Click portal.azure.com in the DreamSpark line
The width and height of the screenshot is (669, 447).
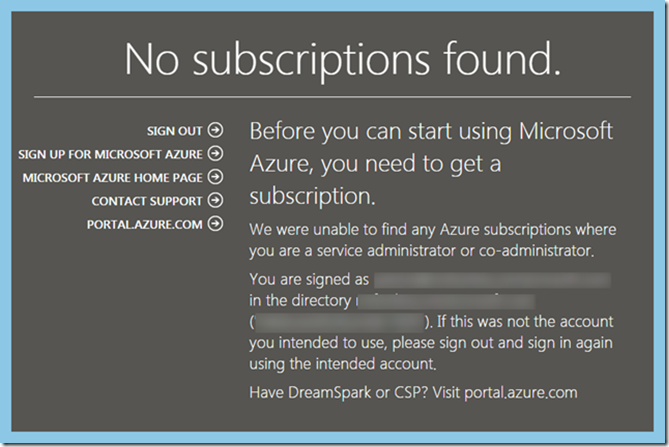coord(521,392)
